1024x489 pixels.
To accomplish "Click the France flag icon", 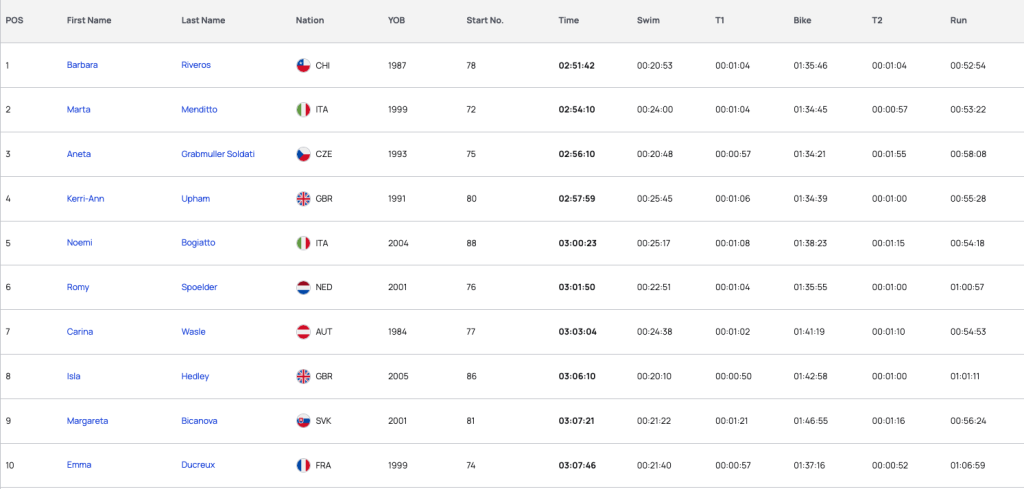I will tap(303, 465).
